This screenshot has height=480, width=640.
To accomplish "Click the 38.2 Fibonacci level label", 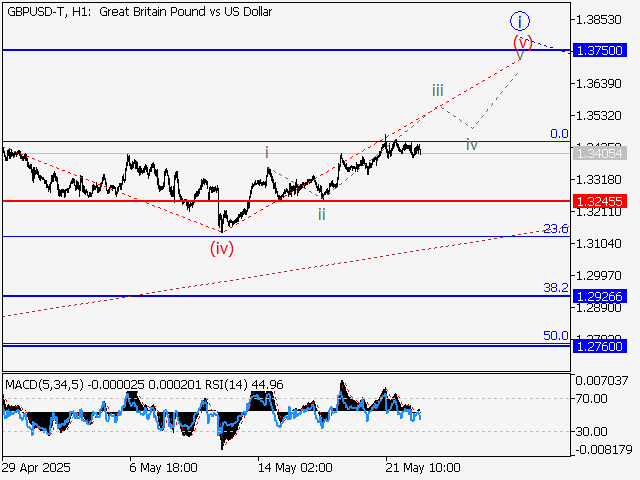I will tap(555, 287).
